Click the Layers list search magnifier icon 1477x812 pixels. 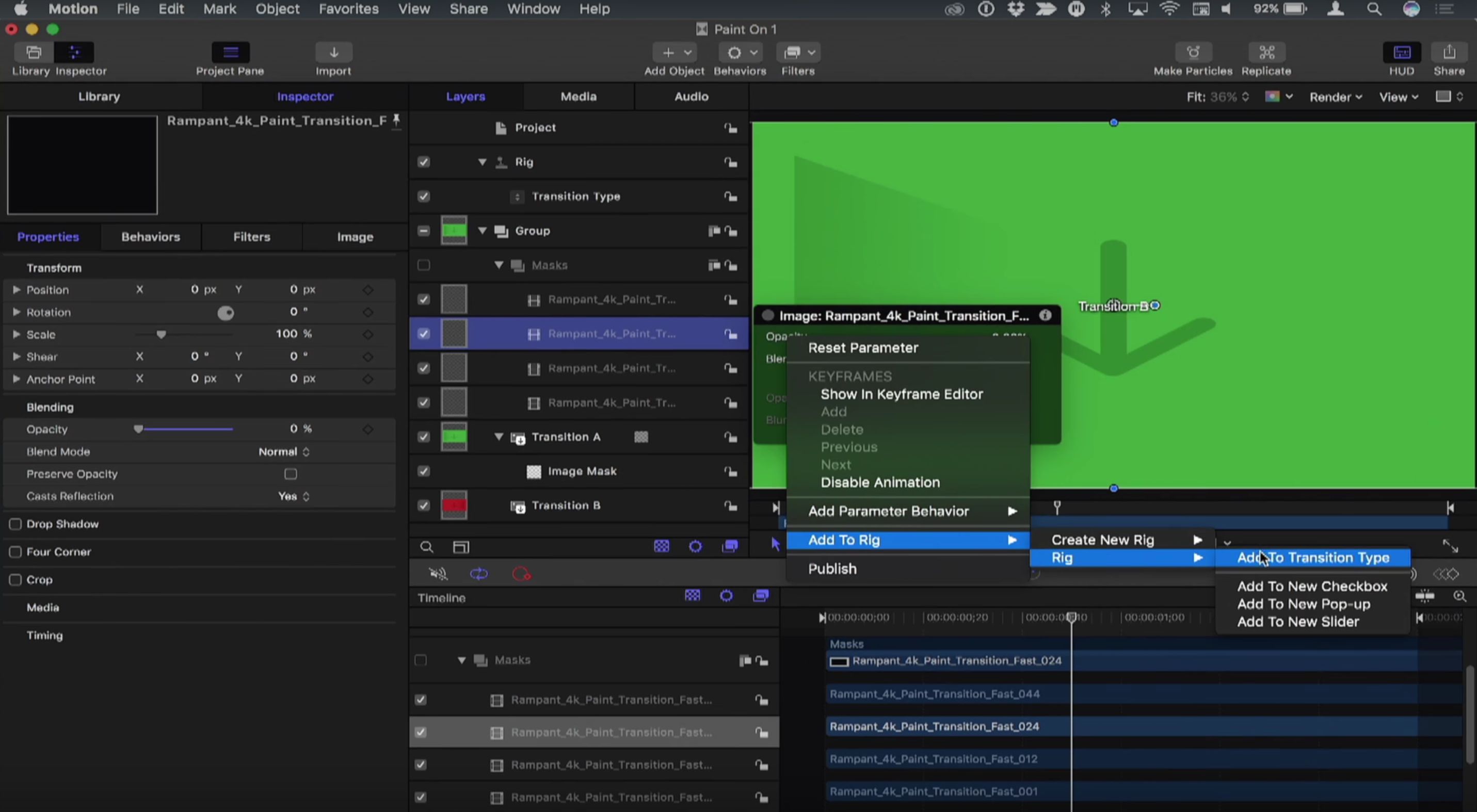coord(427,547)
